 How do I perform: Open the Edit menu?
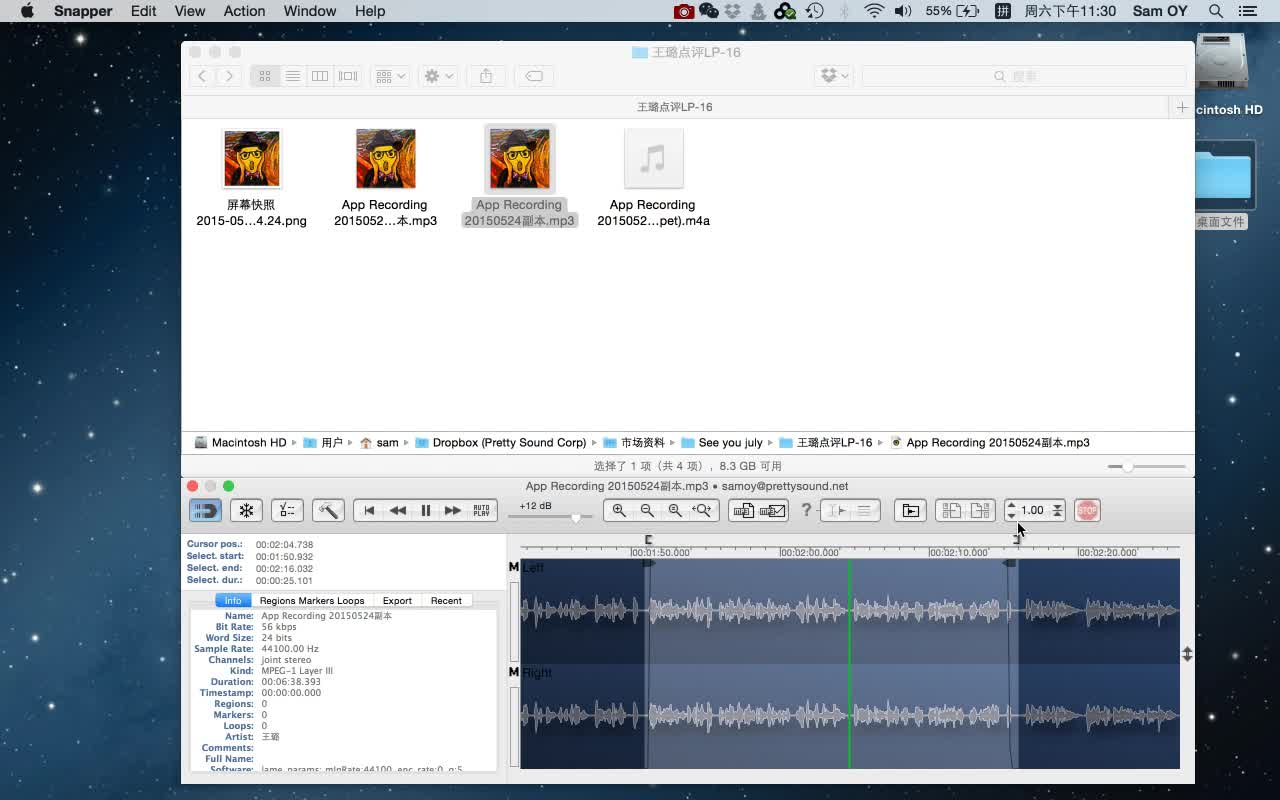click(143, 11)
